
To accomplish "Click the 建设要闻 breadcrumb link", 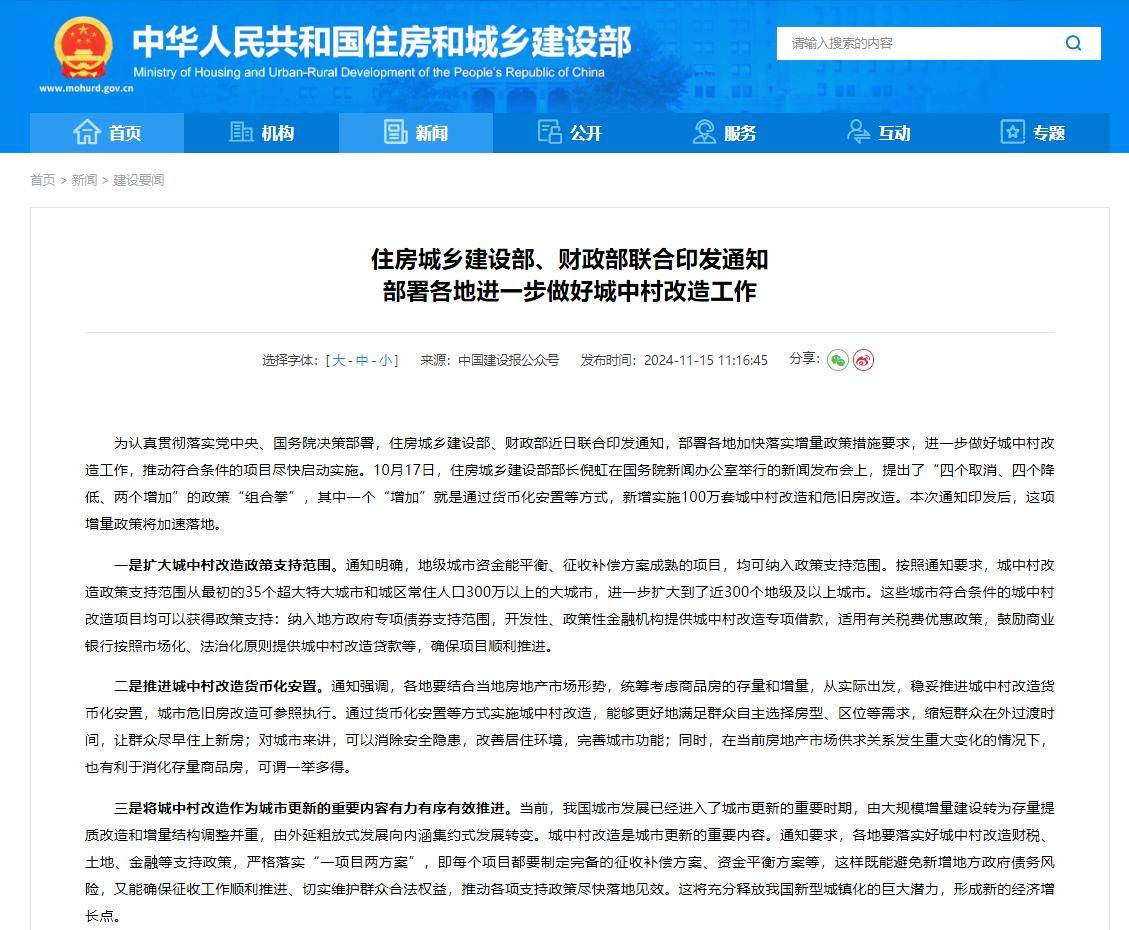I will [x=138, y=180].
